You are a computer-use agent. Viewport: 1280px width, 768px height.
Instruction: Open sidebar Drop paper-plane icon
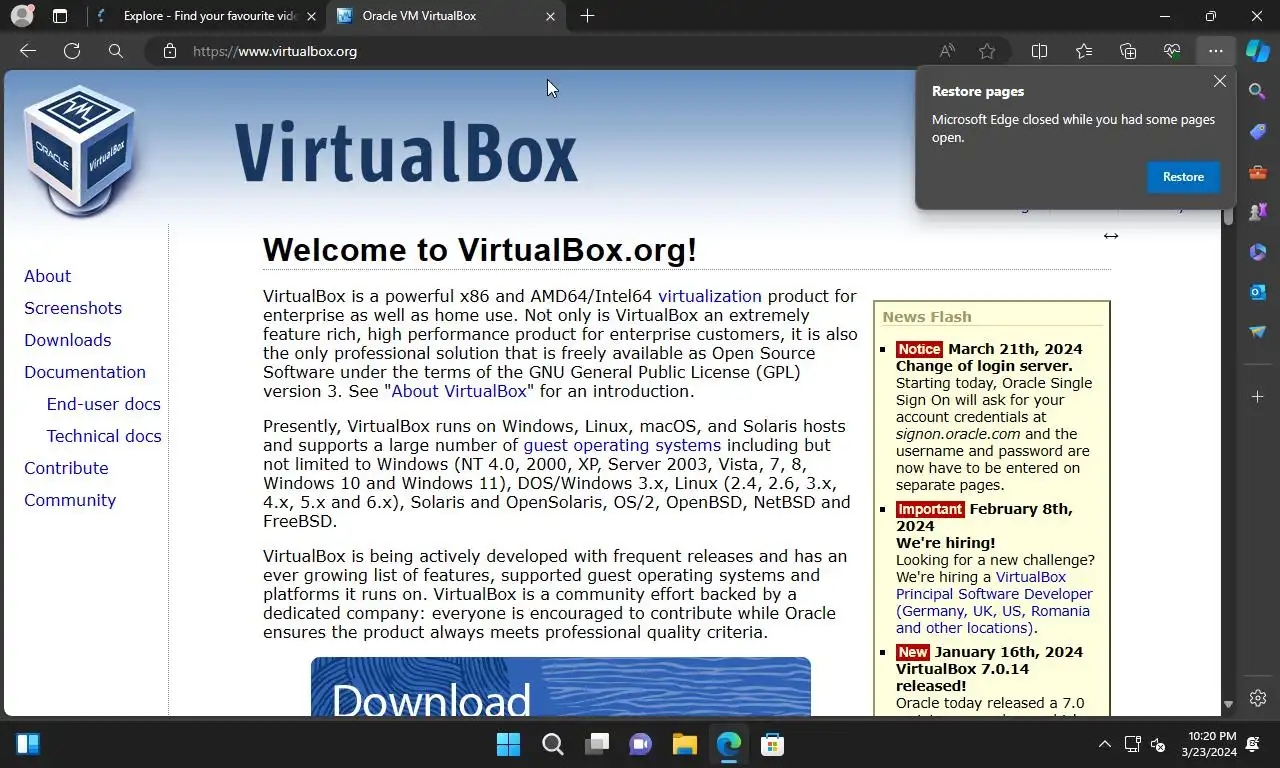[1258, 332]
